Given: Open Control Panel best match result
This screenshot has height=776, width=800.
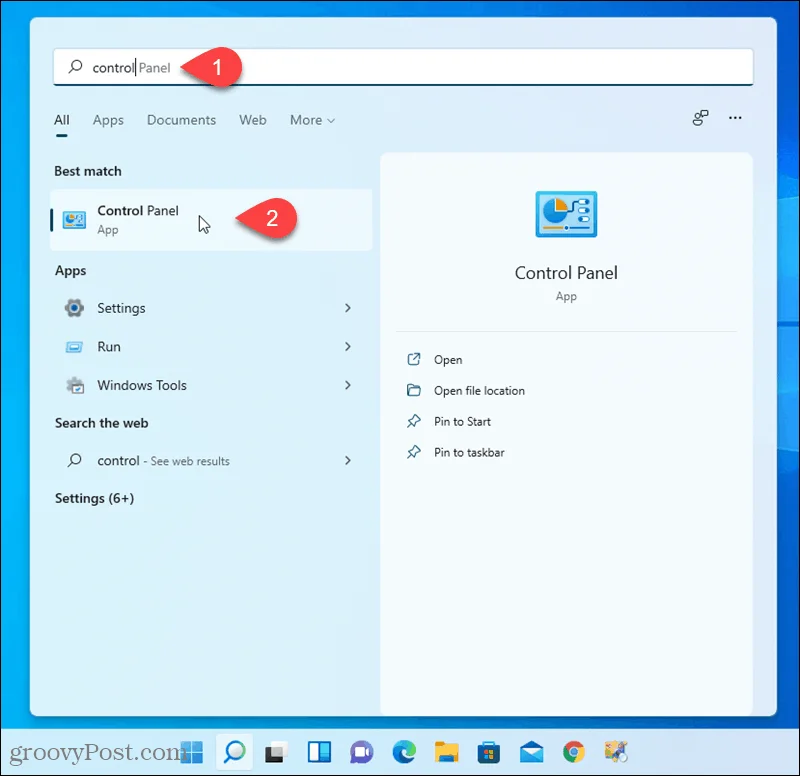Looking at the screenshot, I should 211,220.
